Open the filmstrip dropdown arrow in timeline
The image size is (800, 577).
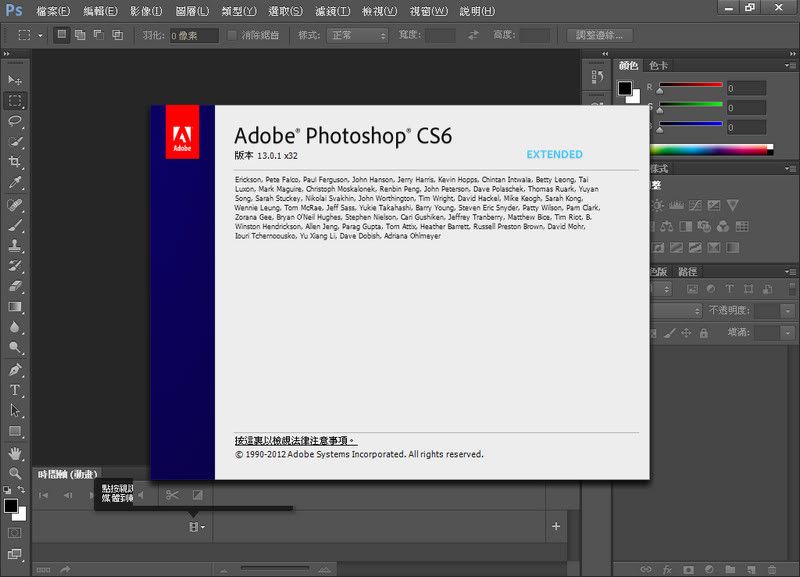pos(203,527)
